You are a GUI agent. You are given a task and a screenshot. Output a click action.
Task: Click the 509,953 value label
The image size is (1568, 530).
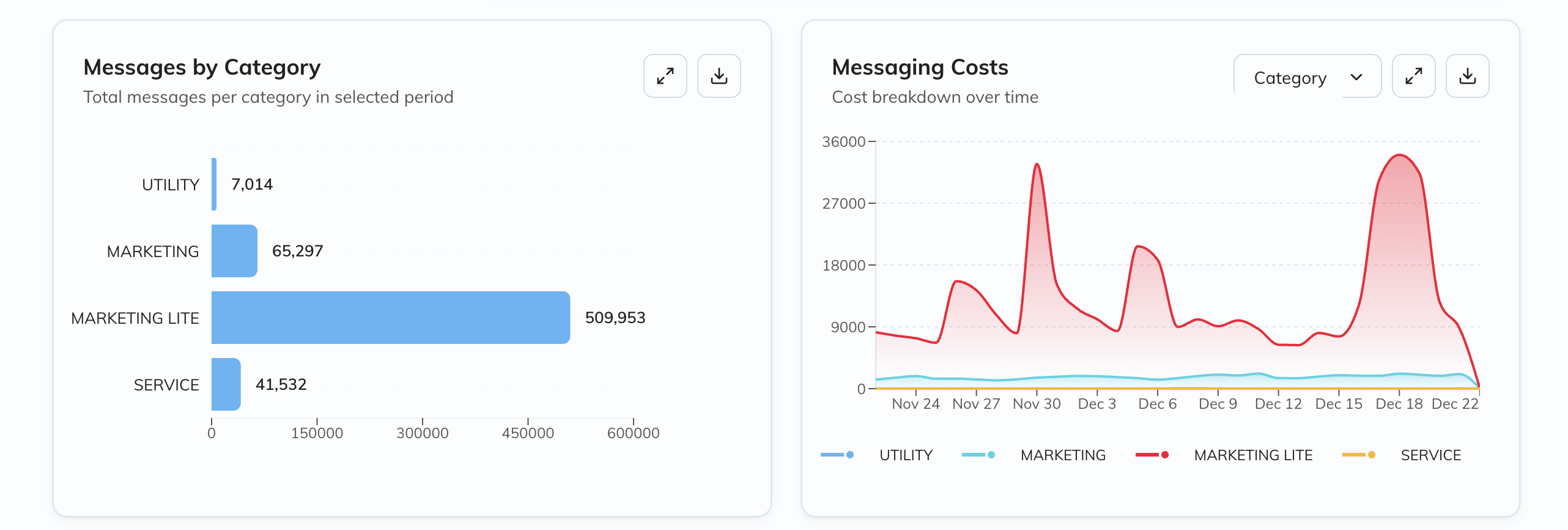coord(615,318)
